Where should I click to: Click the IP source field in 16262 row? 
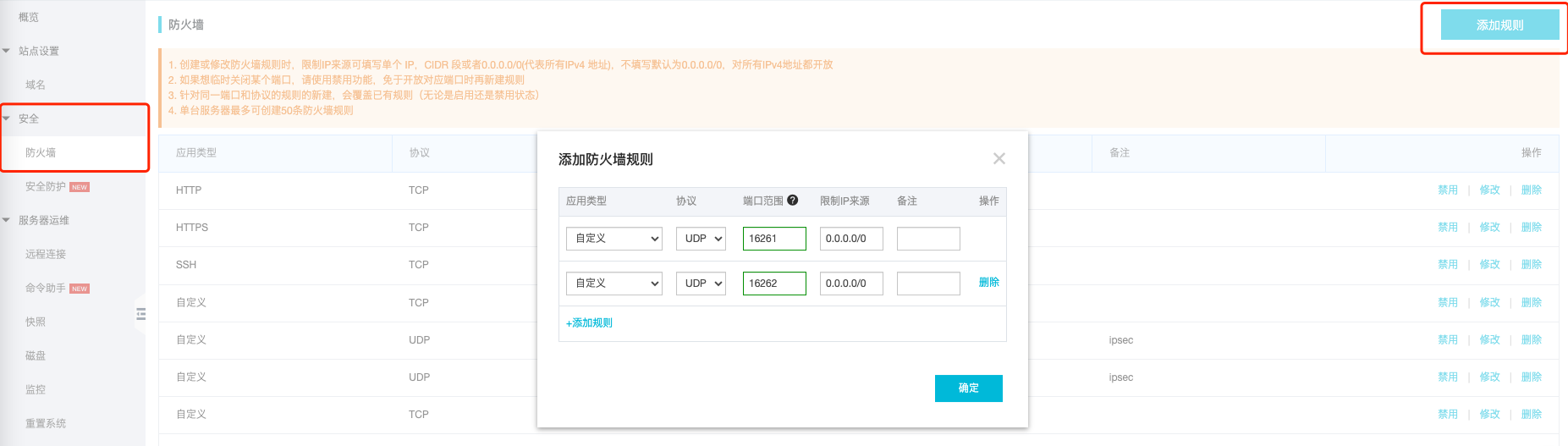tap(851, 284)
